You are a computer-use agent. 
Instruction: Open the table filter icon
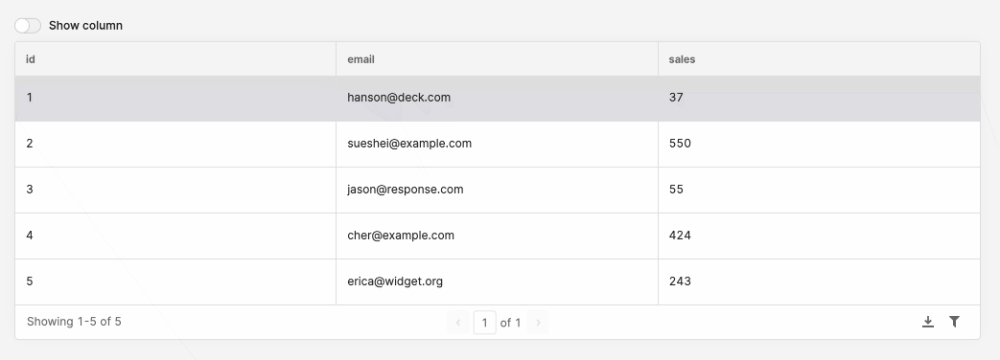(954, 322)
